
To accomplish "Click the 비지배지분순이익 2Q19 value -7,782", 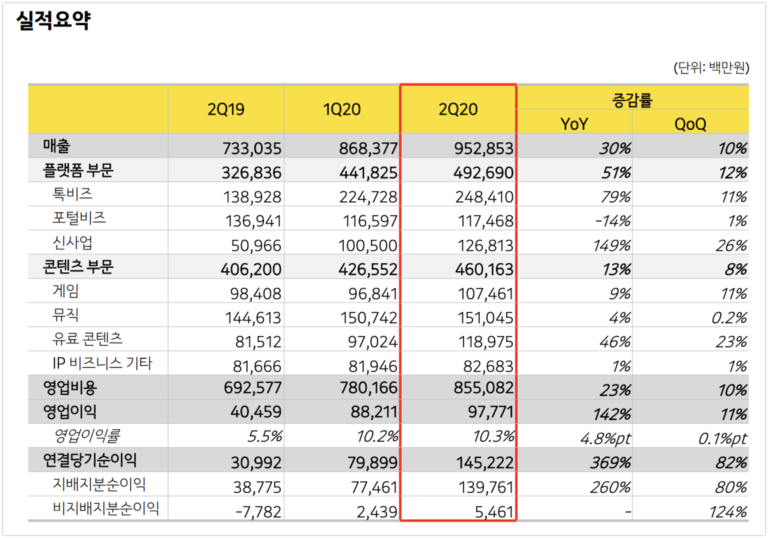I will click(x=258, y=512).
